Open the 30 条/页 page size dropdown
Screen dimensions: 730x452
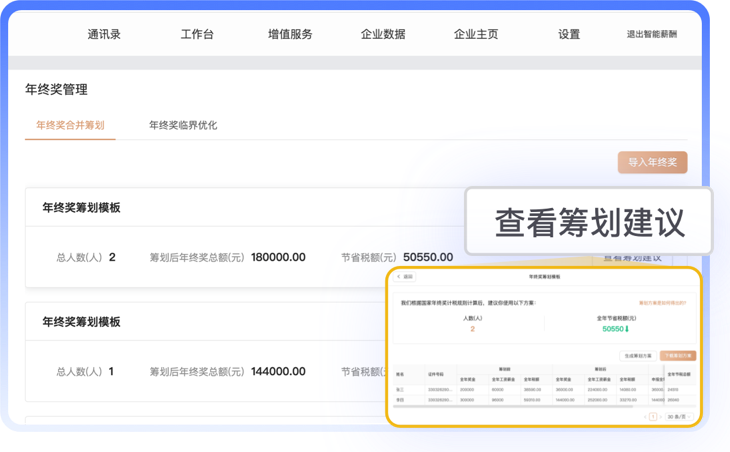(x=678, y=416)
